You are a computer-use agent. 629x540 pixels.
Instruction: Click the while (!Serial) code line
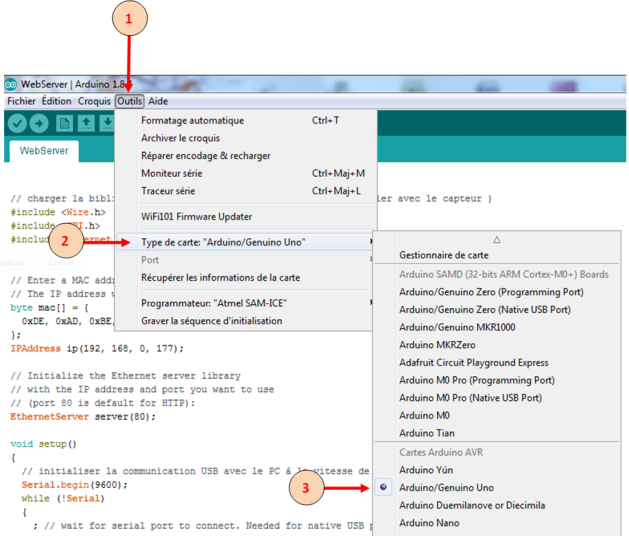(63, 499)
